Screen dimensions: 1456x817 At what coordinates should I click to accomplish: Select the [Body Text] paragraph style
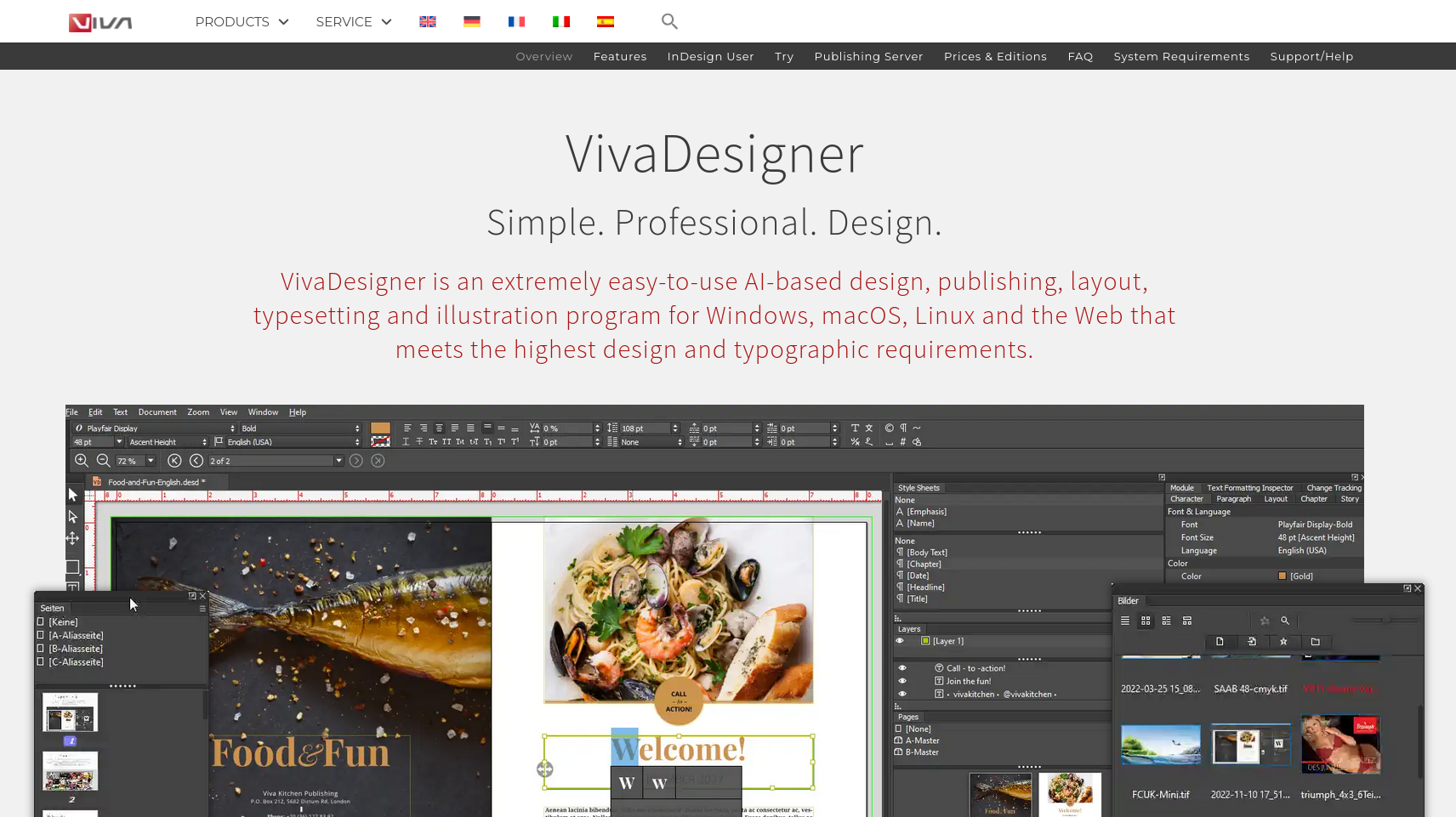point(927,553)
